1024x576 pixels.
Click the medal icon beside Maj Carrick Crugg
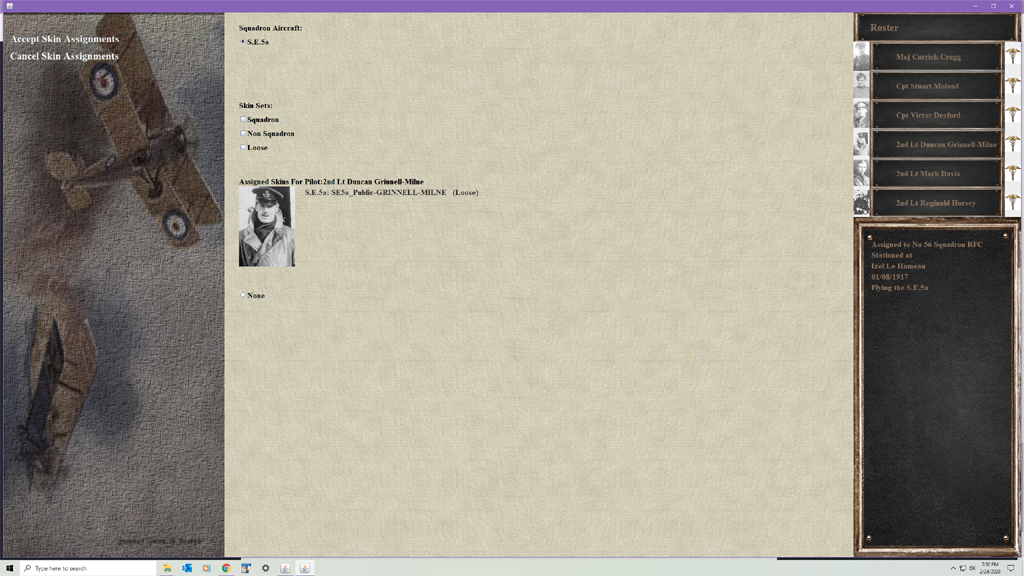pyautogui.click(x=1012, y=57)
